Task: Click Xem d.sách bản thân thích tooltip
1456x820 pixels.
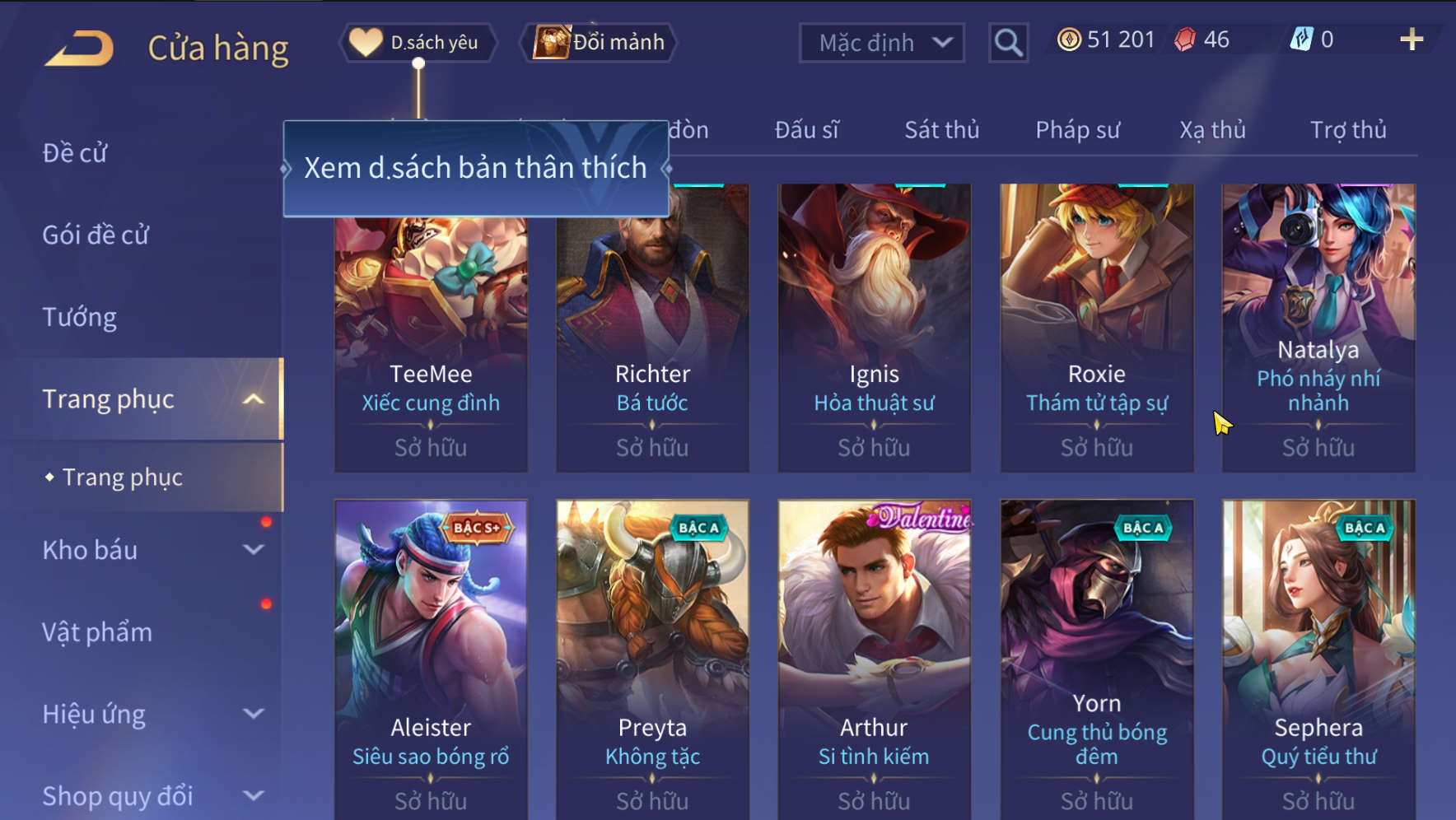Action: pos(476,168)
